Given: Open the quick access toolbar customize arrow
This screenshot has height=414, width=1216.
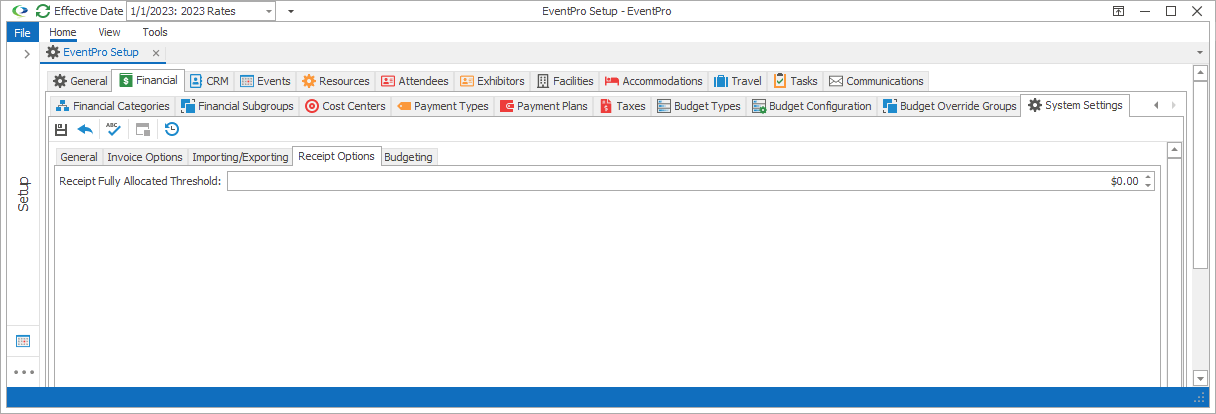Looking at the screenshot, I should click(291, 11).
